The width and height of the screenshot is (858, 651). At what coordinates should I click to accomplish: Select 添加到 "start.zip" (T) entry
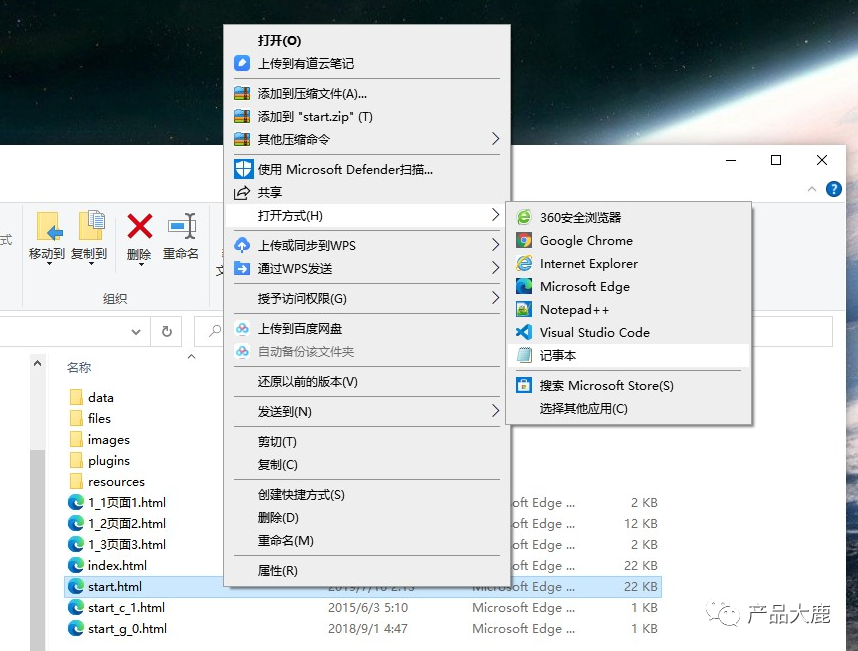[315, 117]
